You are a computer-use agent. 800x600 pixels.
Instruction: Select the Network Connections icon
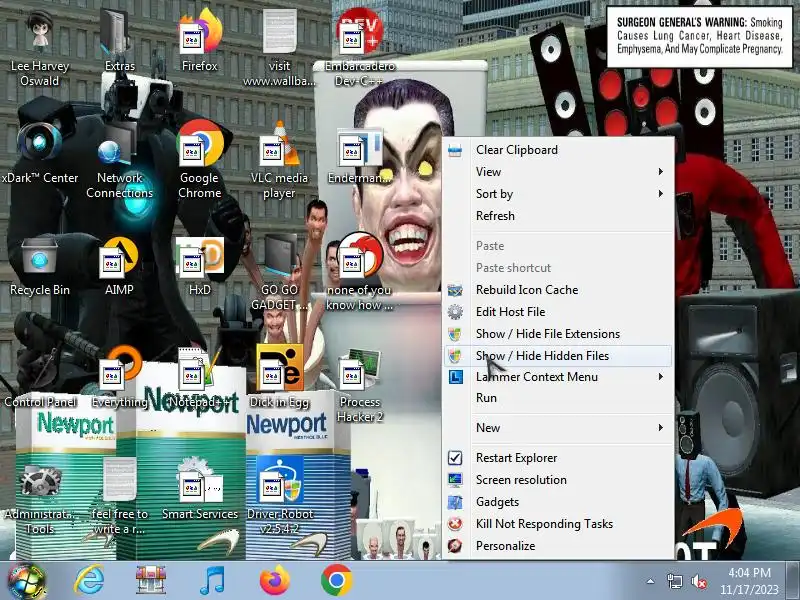(119, 162)
